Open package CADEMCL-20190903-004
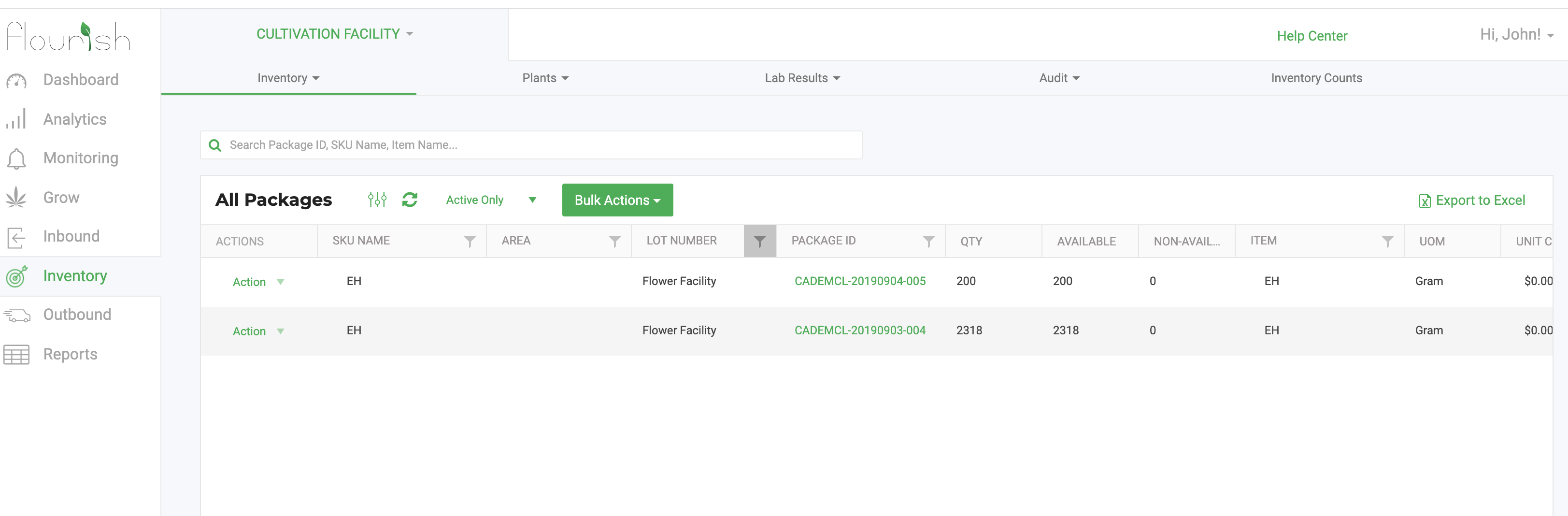 click(859, 330)
